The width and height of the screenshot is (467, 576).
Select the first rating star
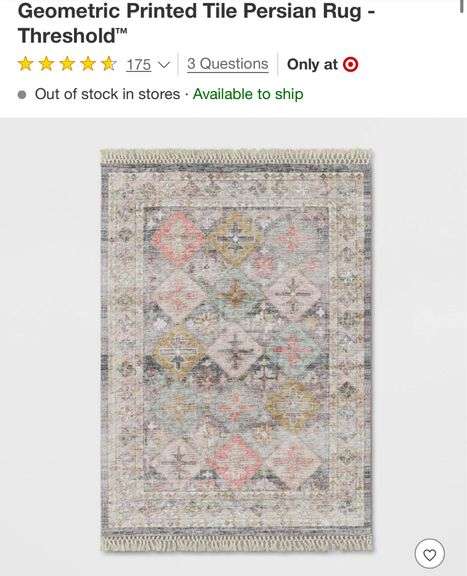(25, 64)
